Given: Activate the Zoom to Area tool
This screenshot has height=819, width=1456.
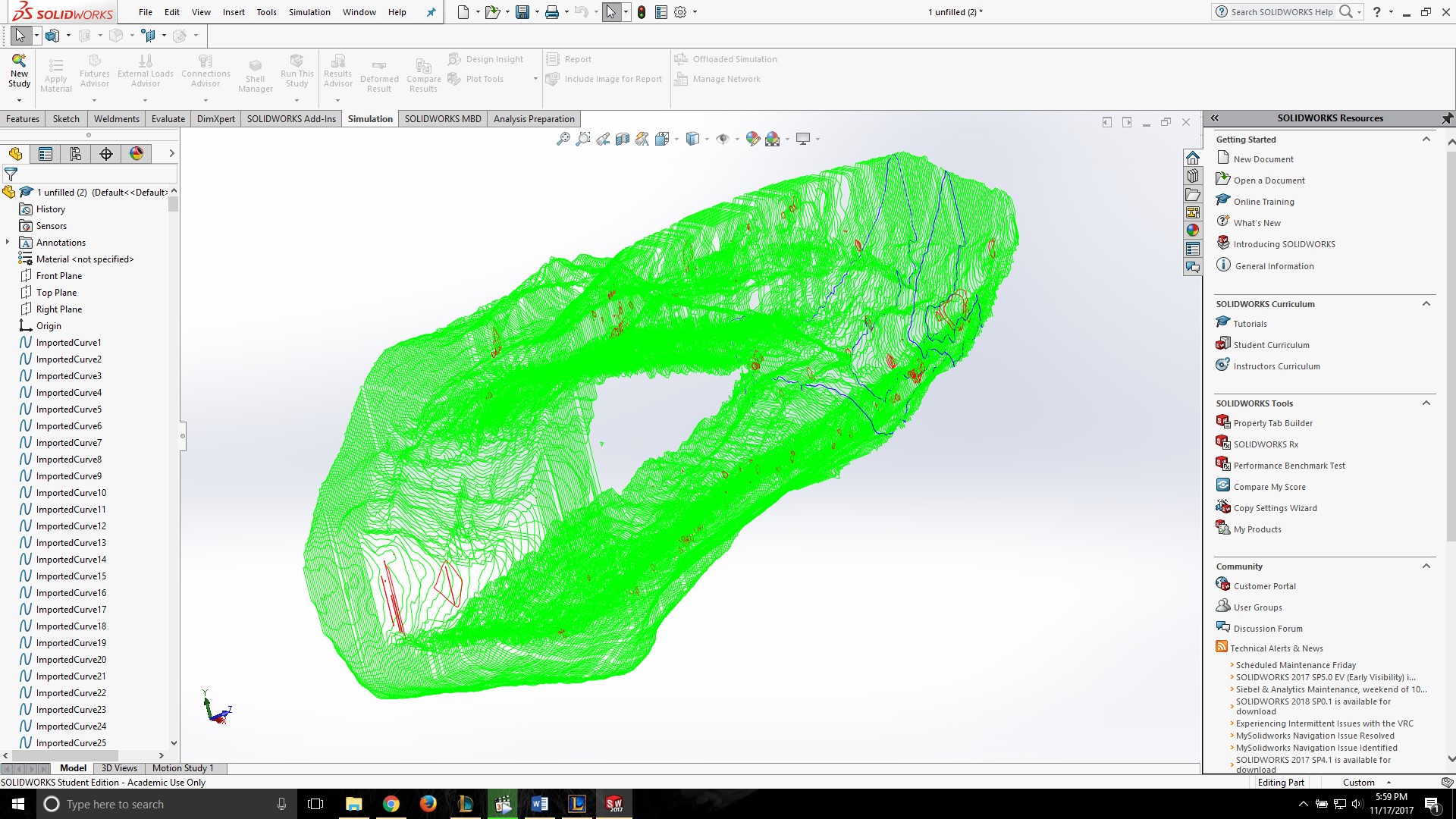Looking at the screenshot, I should pos(582,139).
